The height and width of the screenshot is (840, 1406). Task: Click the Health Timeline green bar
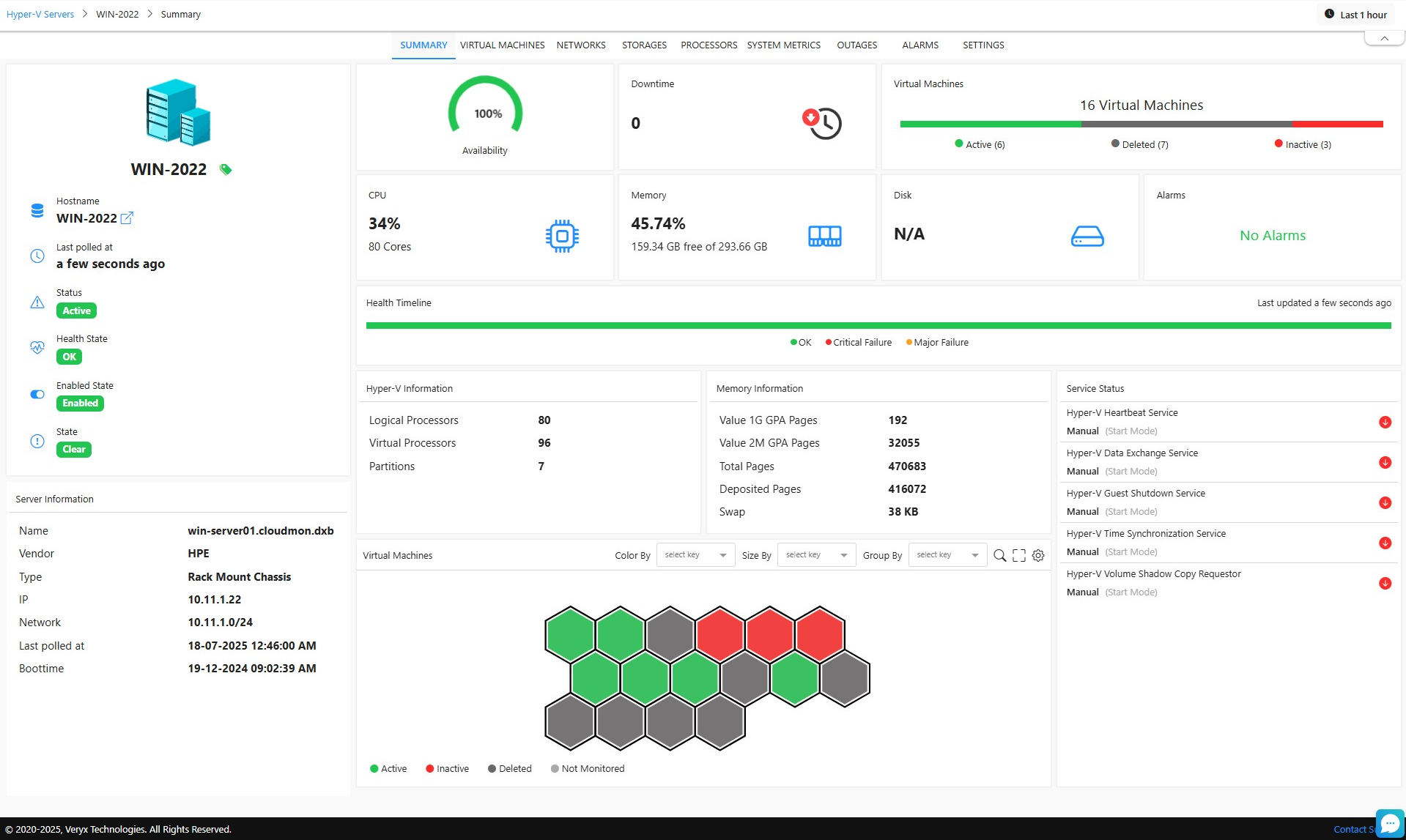[x=878, y=325]
